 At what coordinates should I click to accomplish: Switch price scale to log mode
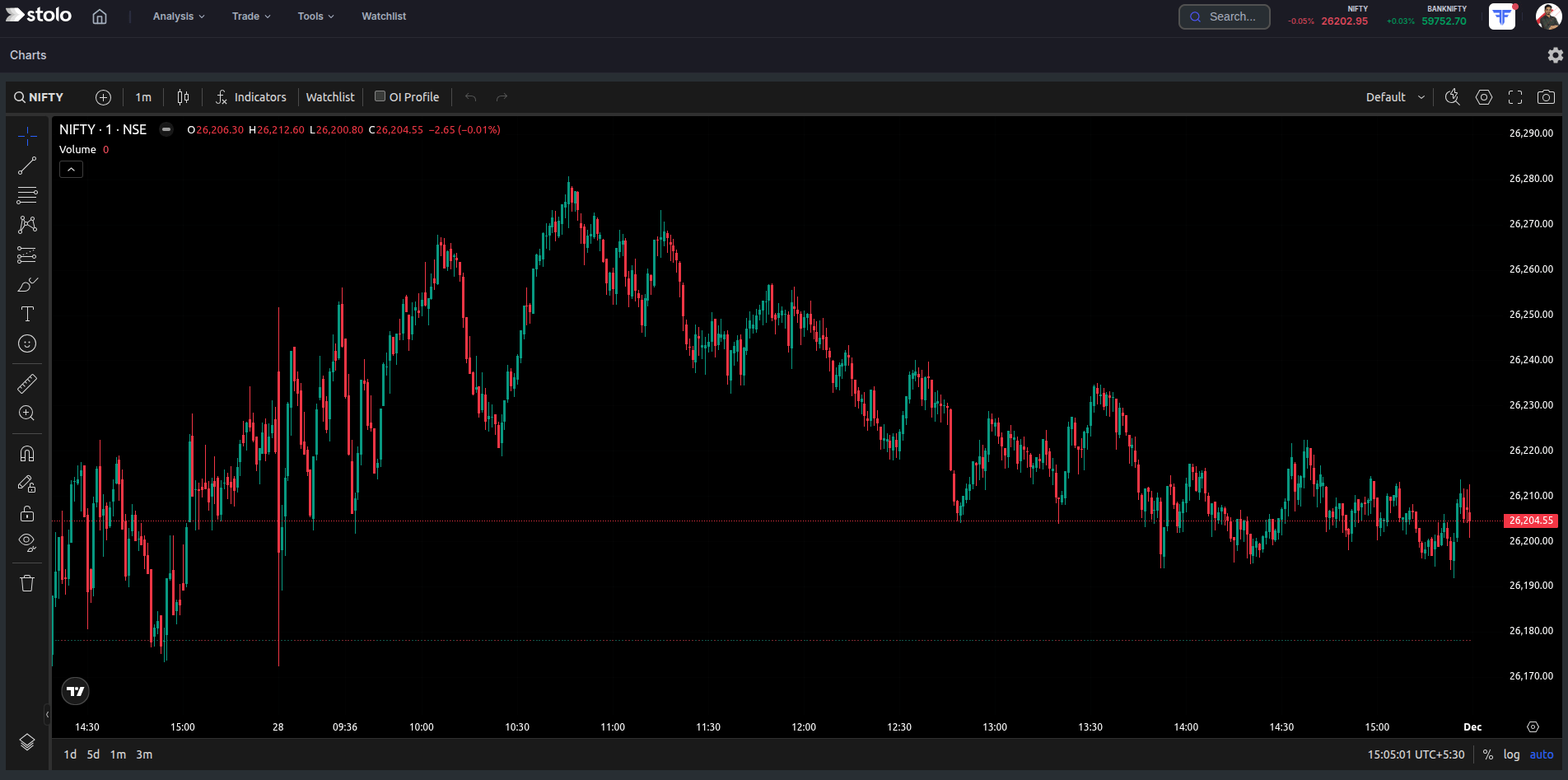pos(1512,754)
